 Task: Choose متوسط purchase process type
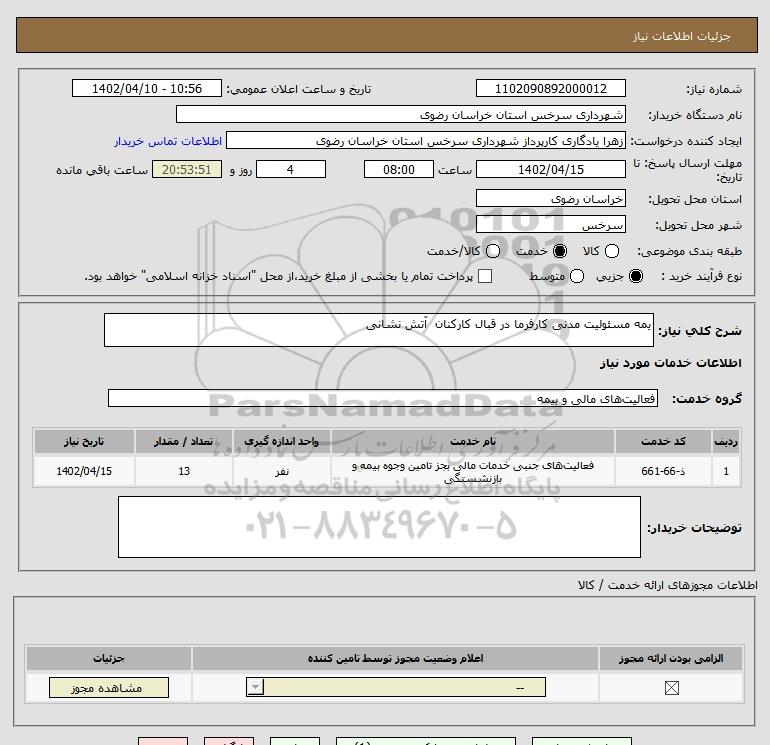pyautogui.click(x=577, y=276)
